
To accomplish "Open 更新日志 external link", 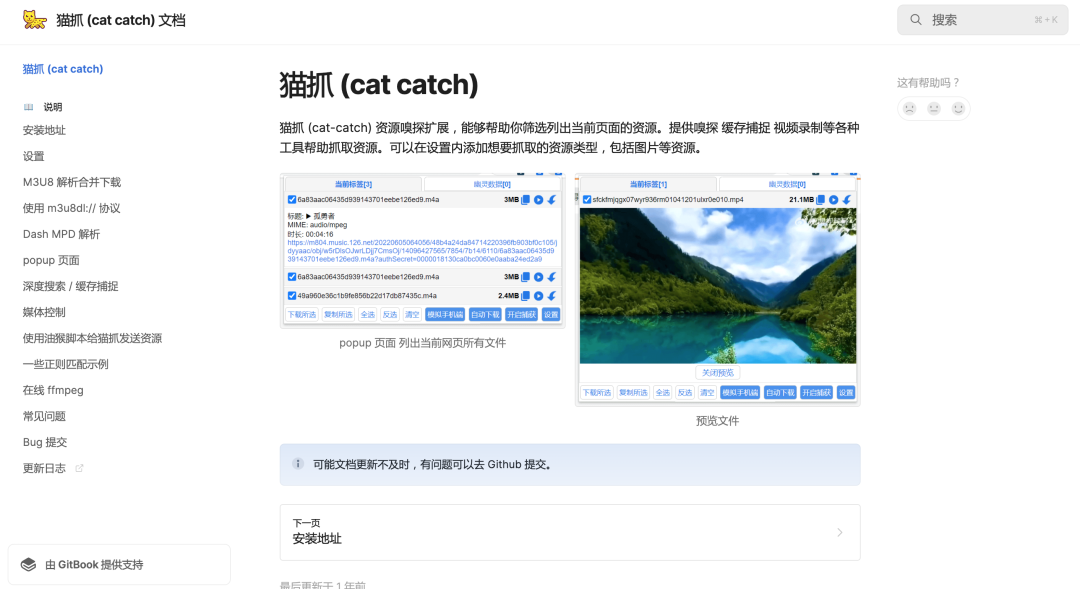I will pos(44,468).
